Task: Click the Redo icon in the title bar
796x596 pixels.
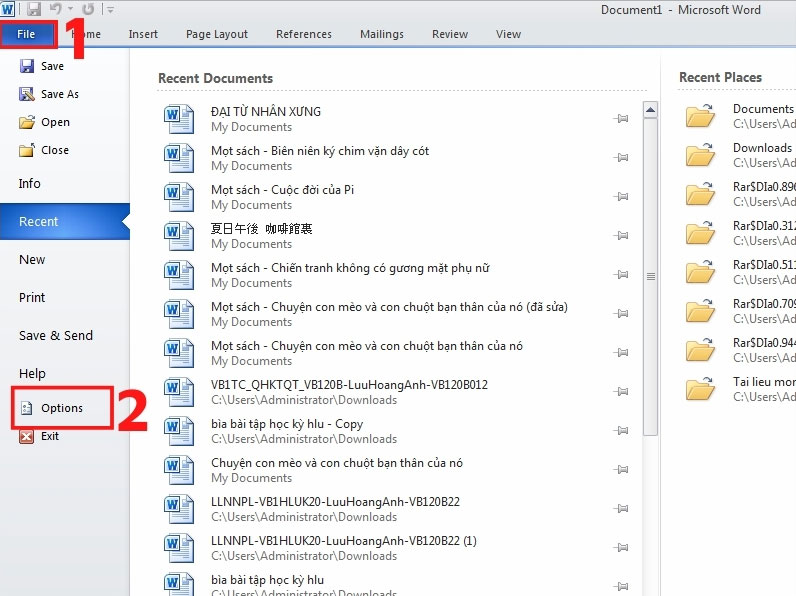Action: (x=88, y=10)
